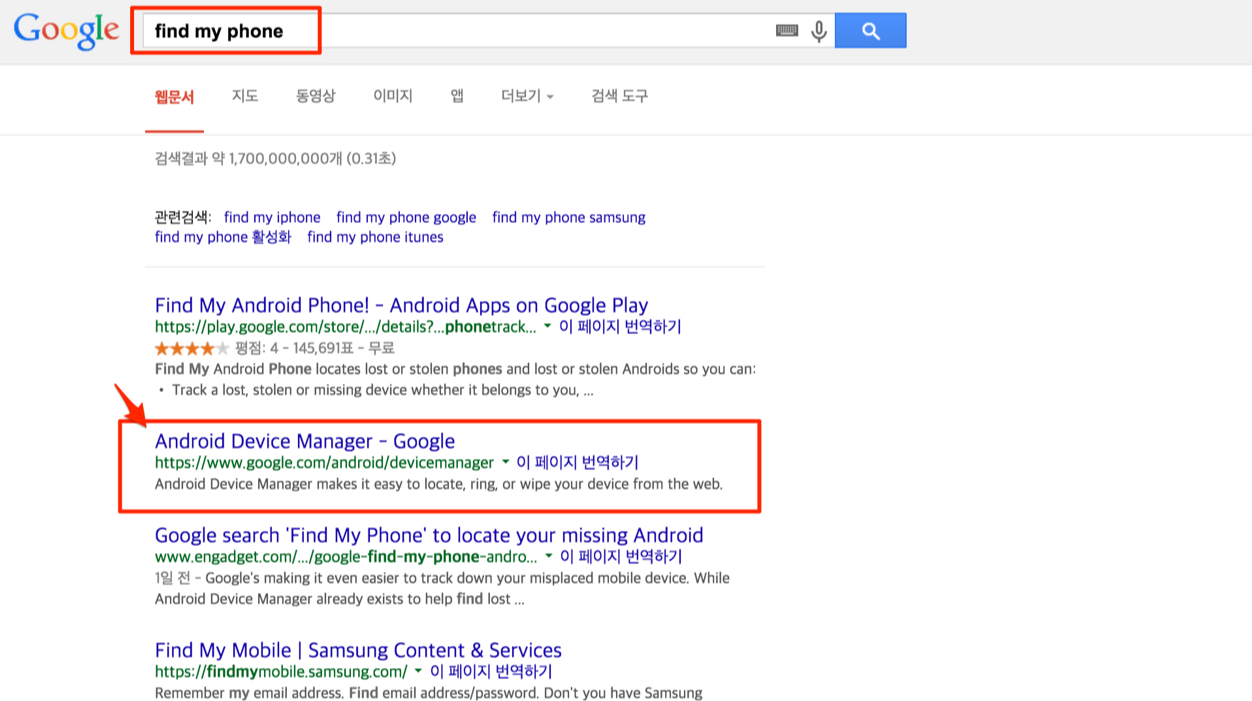Viewport: 1252px width, 701px height.
Task: Click the www.engadget.com URL text
Action: point(345,557)
